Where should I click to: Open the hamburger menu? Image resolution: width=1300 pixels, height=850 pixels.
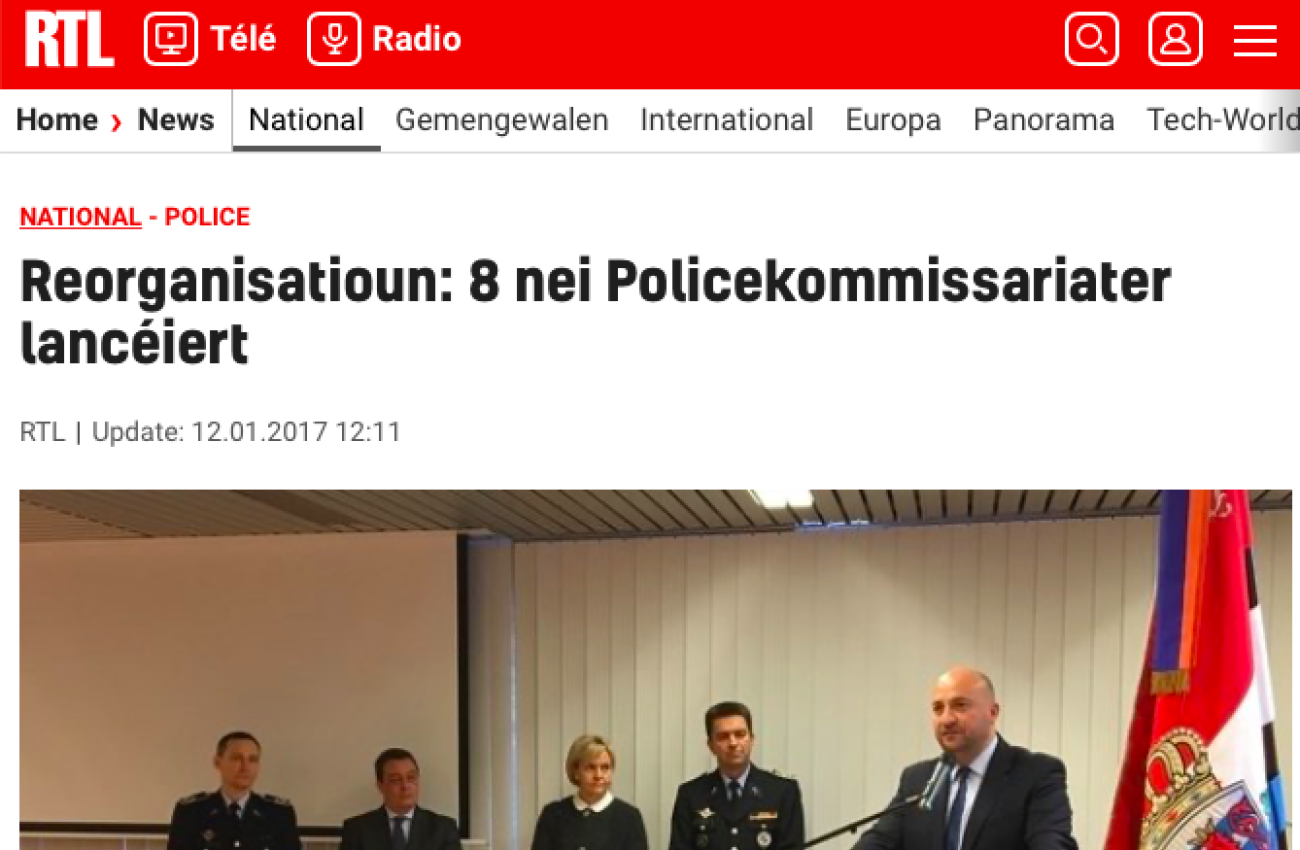click(x=1255, y=40)
